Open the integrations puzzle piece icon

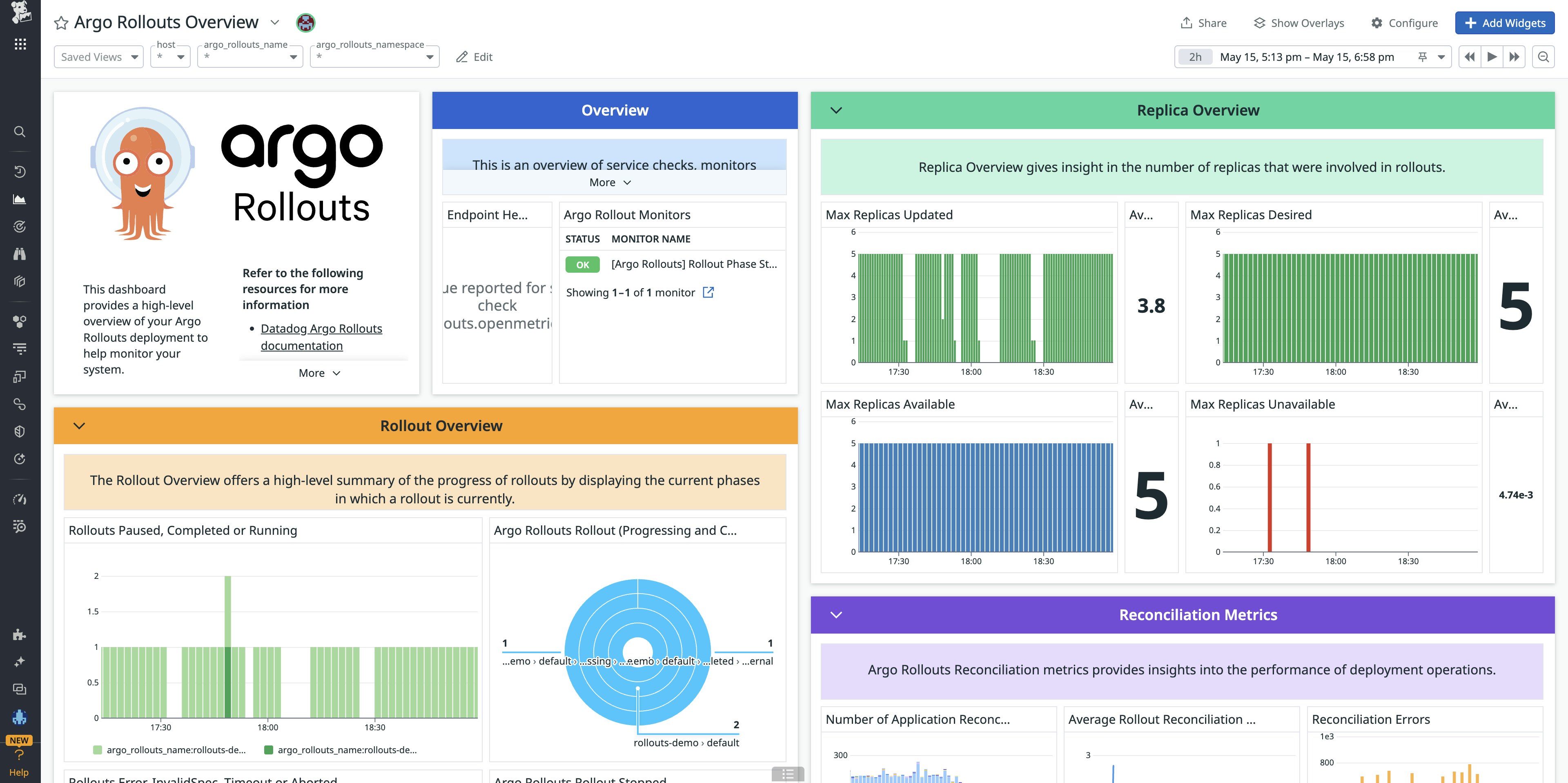(x=20, y=634)
